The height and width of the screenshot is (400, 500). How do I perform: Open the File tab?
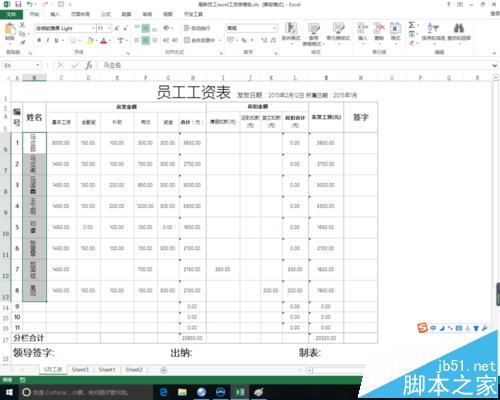(x=11, y=14)
